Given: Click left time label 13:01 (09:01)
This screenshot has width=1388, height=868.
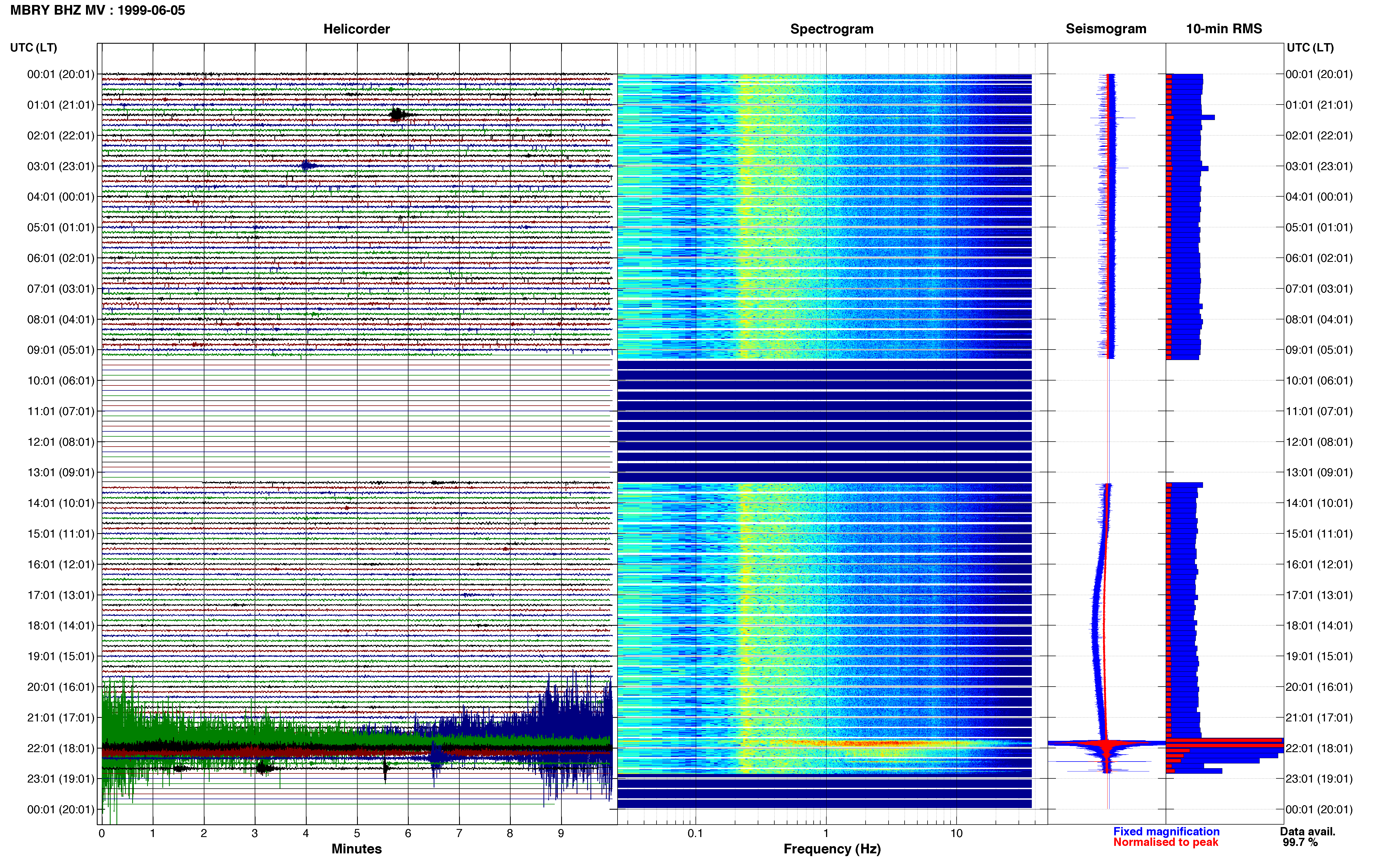Looking at the screenshot, I should 61,473.
